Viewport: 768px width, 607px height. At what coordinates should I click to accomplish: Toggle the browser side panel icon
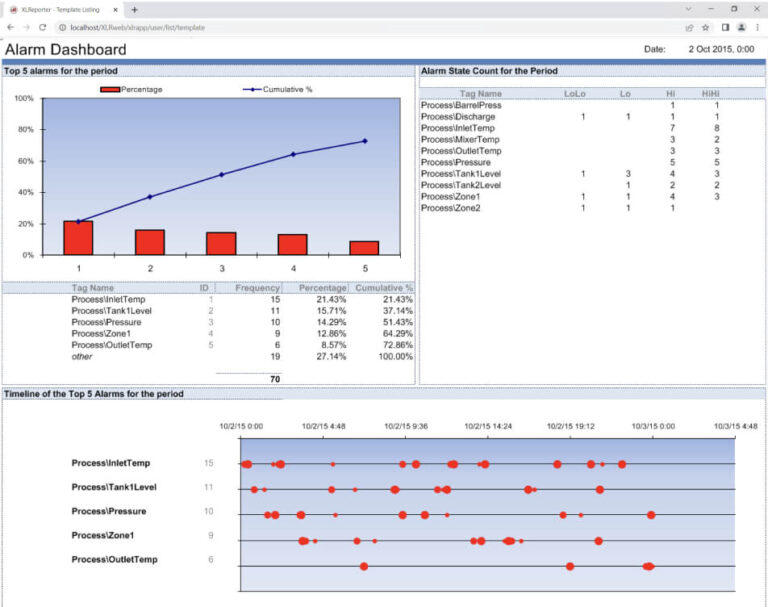click(725, 27)
